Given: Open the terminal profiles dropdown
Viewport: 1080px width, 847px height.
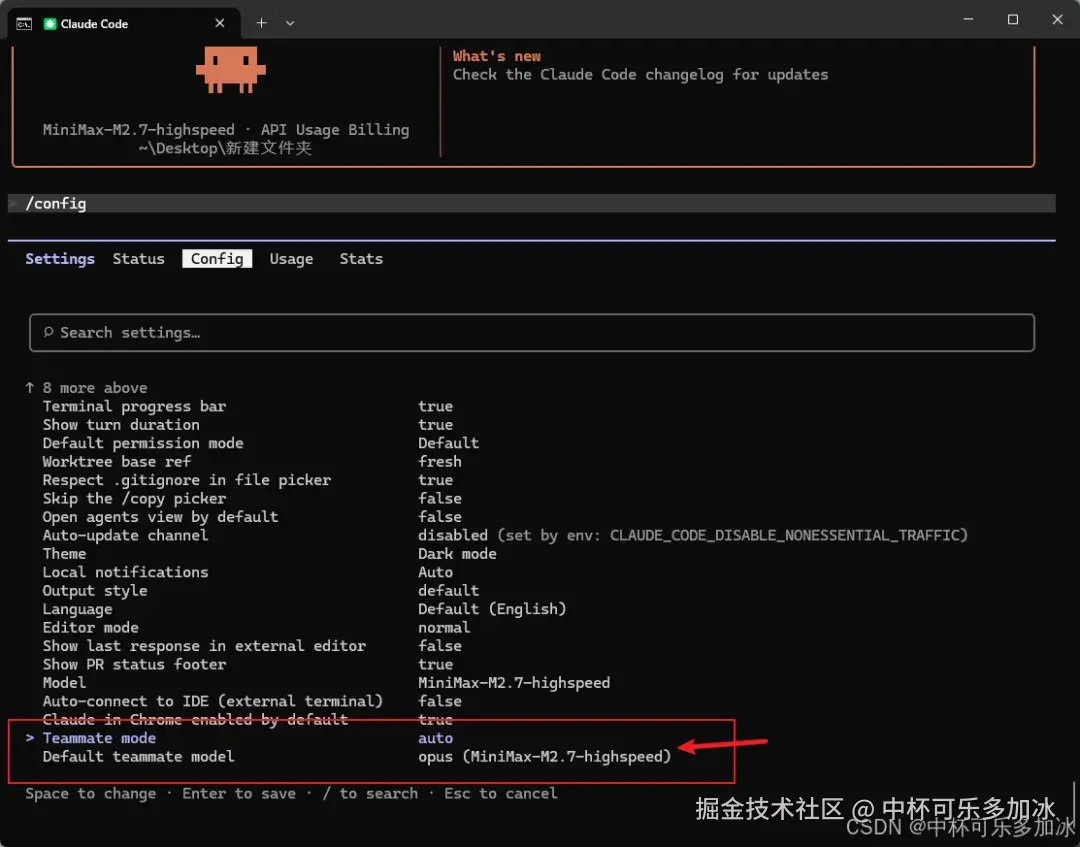Looking at the screenshot, I should pos(290,23).
